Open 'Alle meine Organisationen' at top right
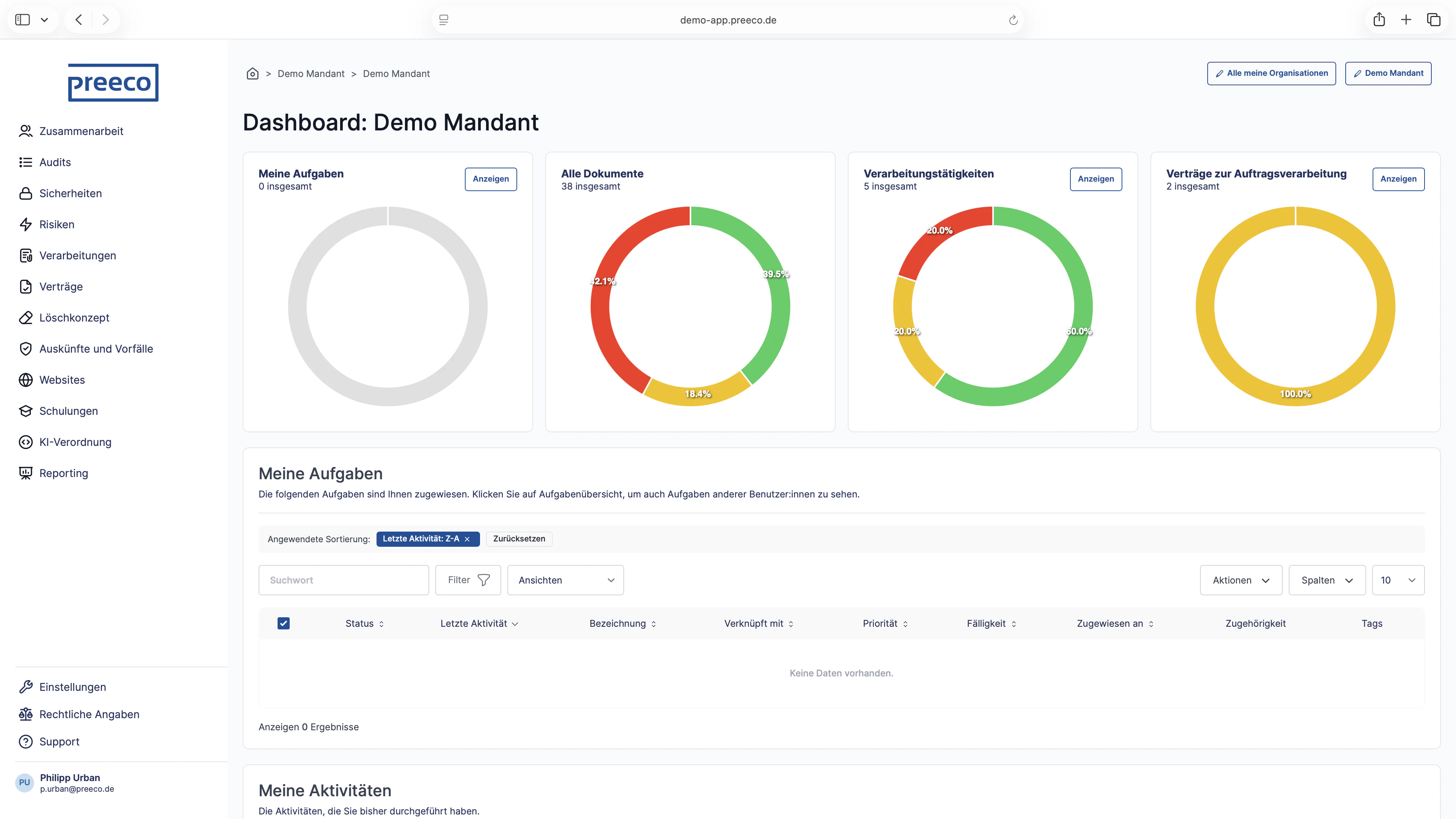 click(1271, 73)
